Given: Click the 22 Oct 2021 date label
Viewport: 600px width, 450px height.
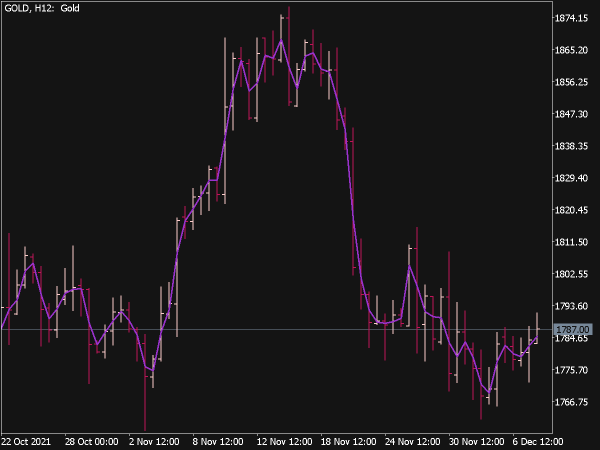Looking at the screenshot, I should click(x=26, y=442).
